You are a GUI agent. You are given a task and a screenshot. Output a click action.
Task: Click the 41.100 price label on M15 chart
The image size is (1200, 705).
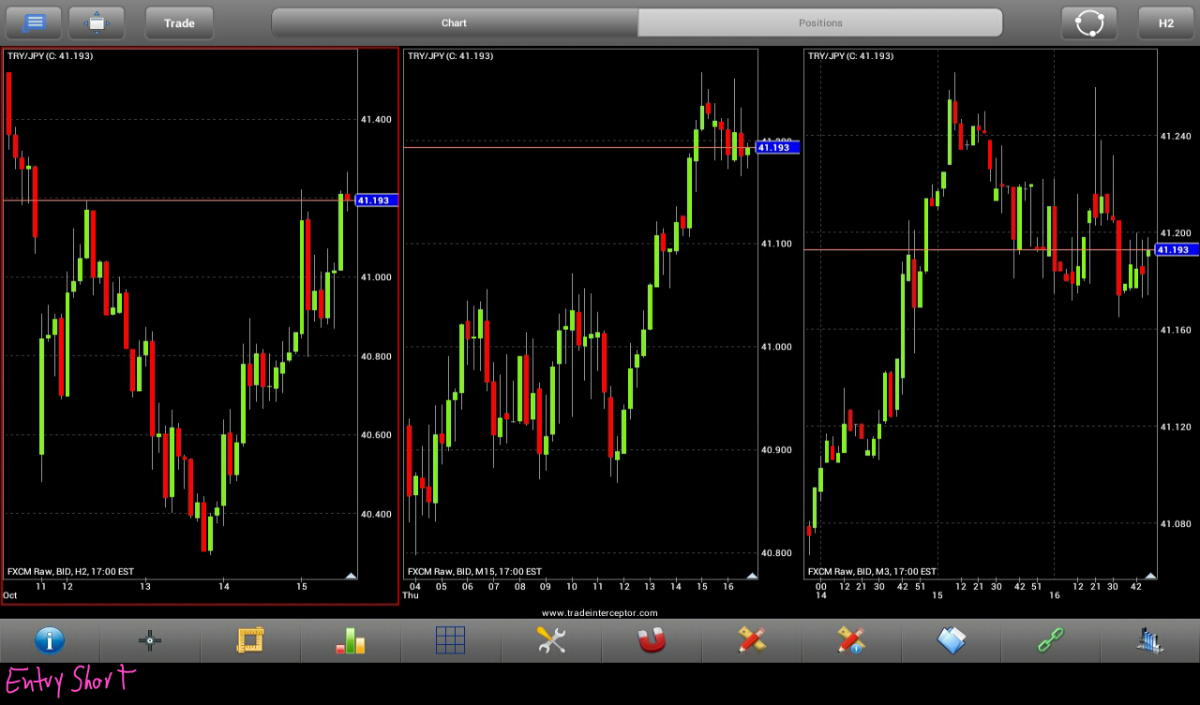(x=777, y=244)
